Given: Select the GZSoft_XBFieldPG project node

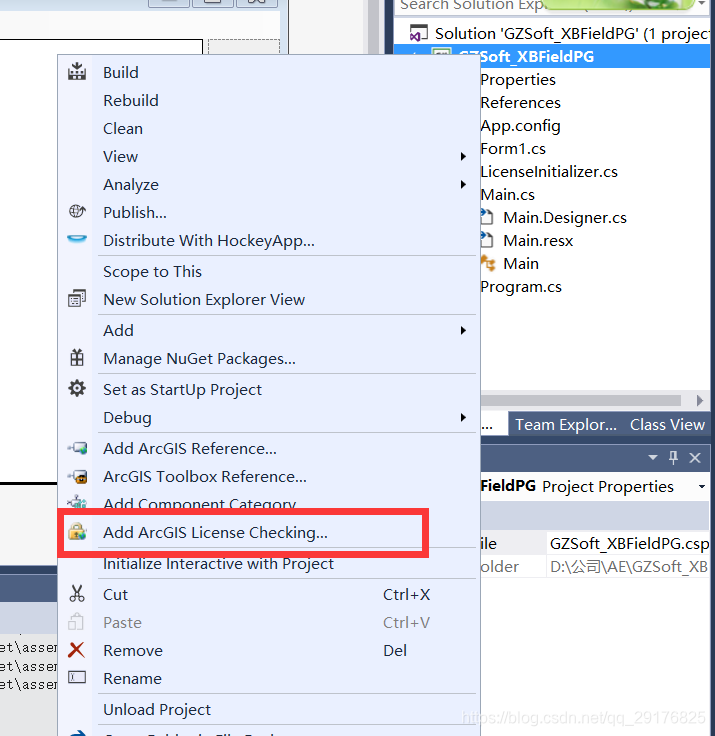Looking at the screenshot, I should (537, 57).
